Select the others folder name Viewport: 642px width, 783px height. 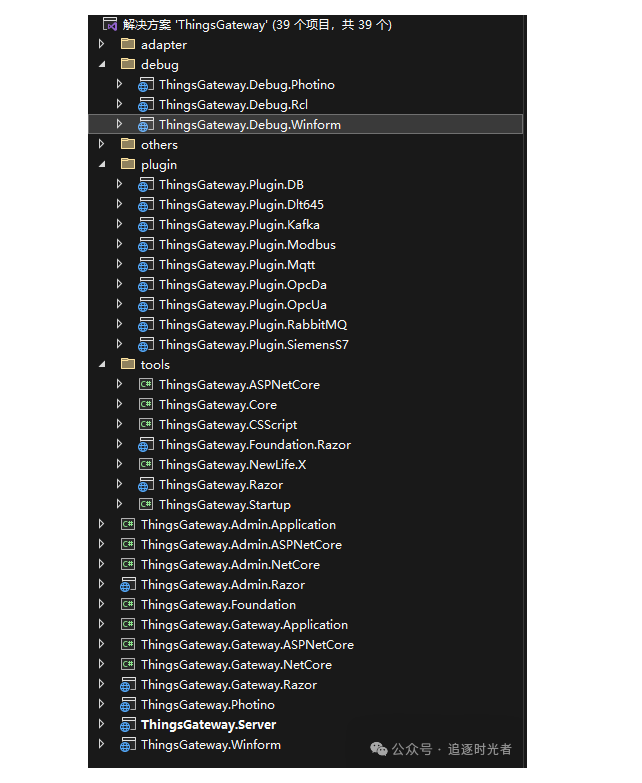tap(159, 145)
